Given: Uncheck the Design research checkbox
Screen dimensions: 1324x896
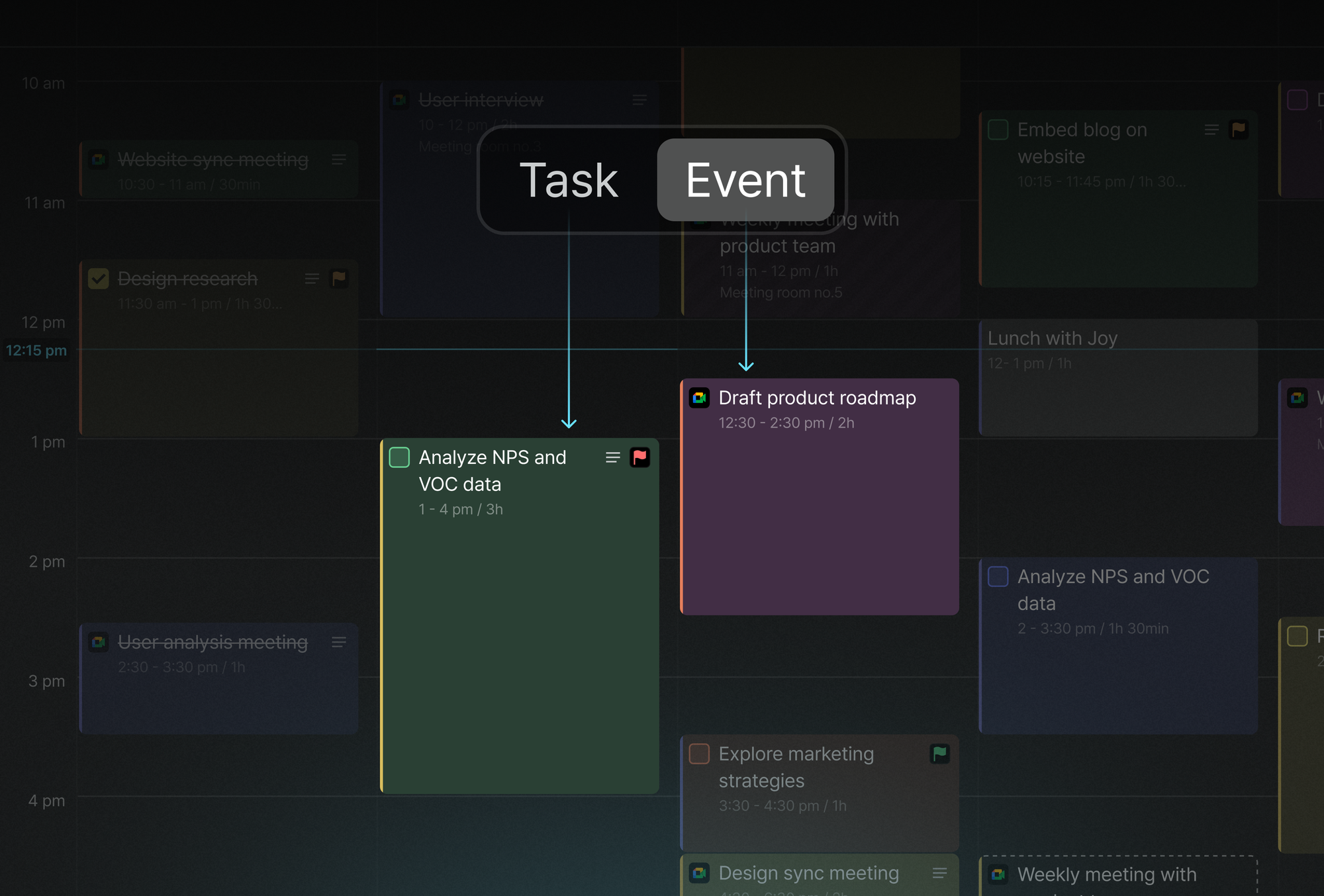Looking at the screenshot, I should [99, 279].
